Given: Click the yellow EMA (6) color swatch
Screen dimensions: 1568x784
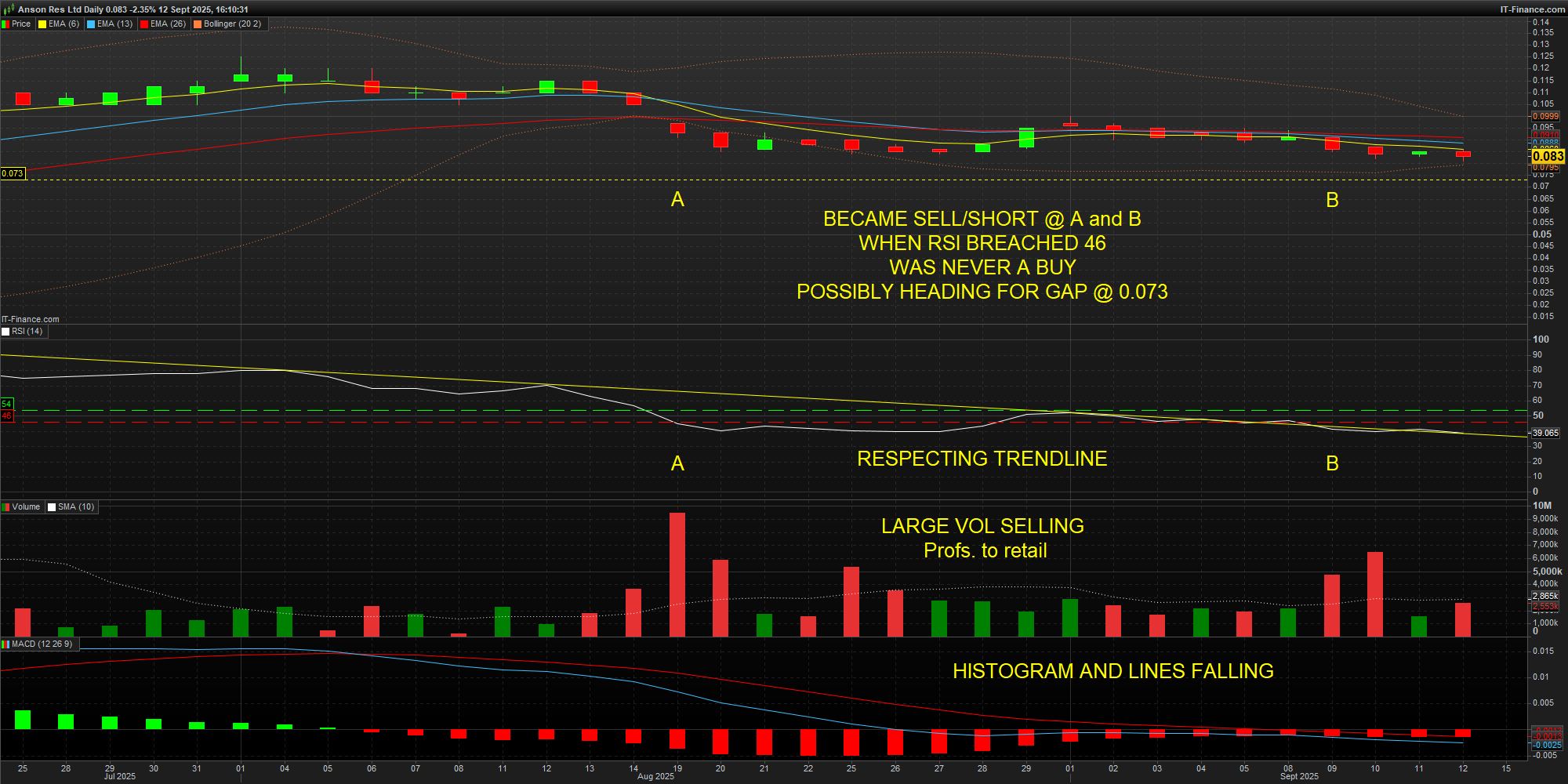Looking at the screenshot, I should 43,24.
